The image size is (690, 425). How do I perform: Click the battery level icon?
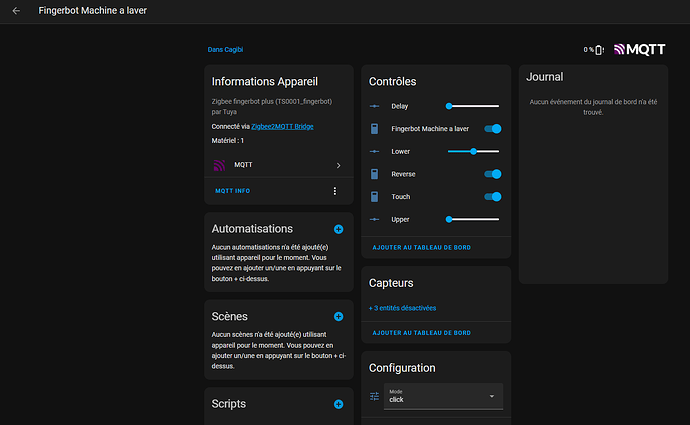(599, 50)
